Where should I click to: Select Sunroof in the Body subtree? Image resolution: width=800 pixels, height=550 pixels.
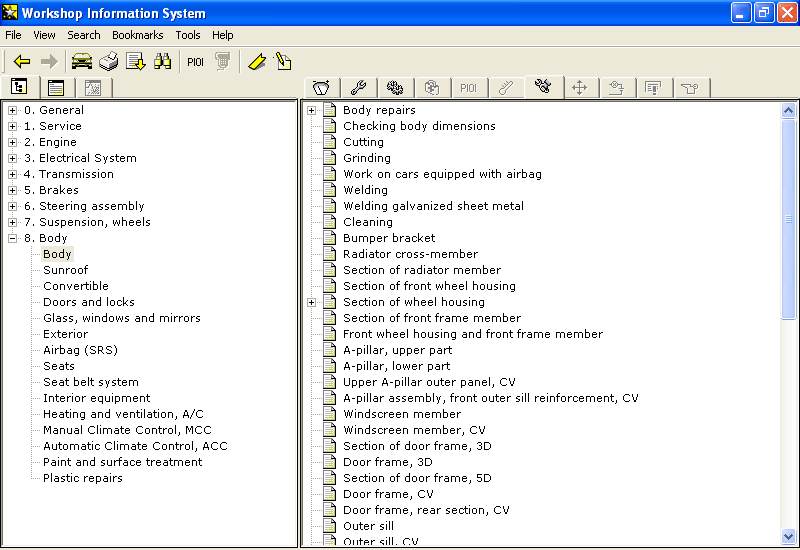[x=65, y=270]
